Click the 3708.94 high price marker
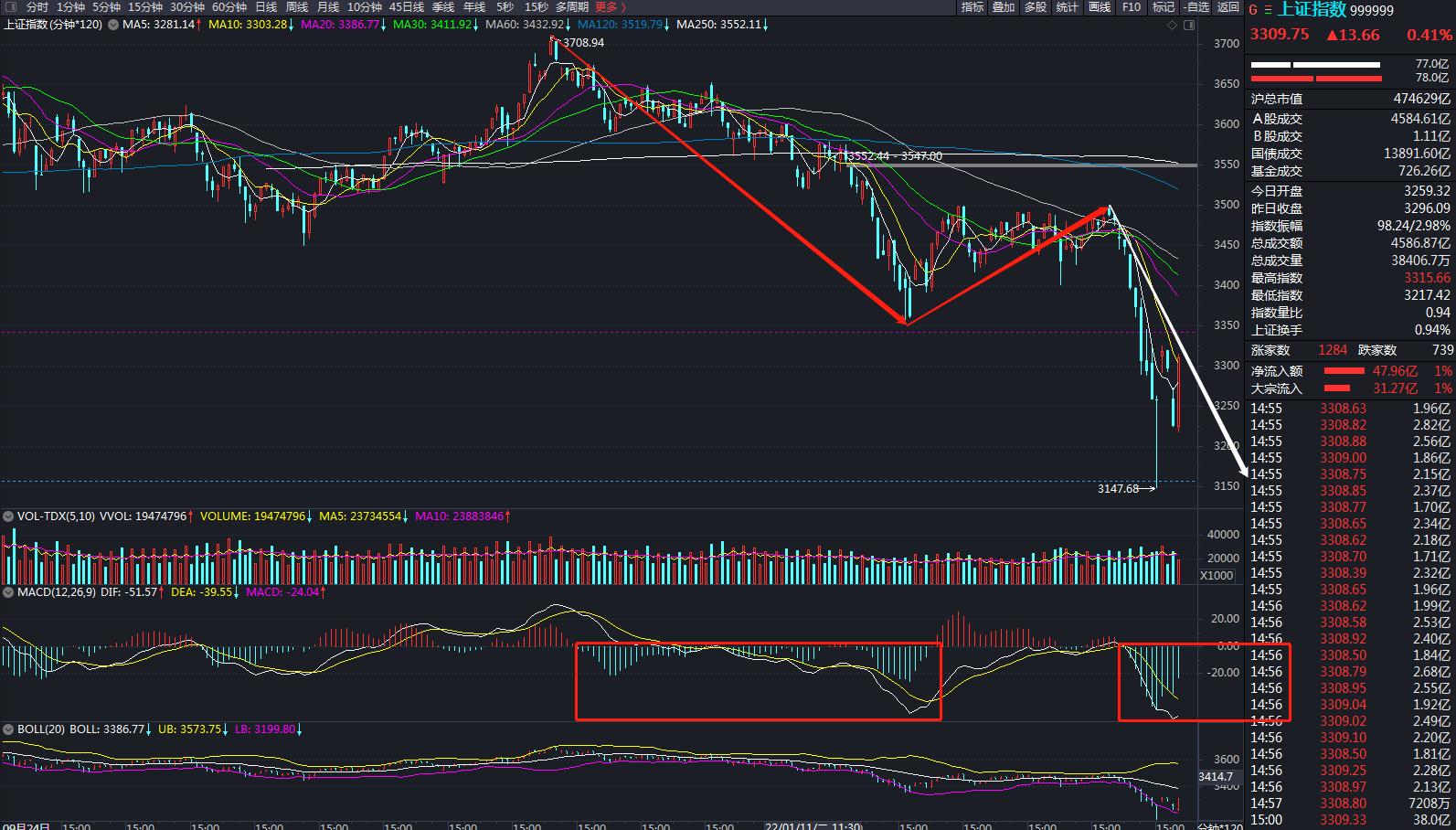Image resolution: width=1456 pixels, height=830 pixels. tap(583, 43)
